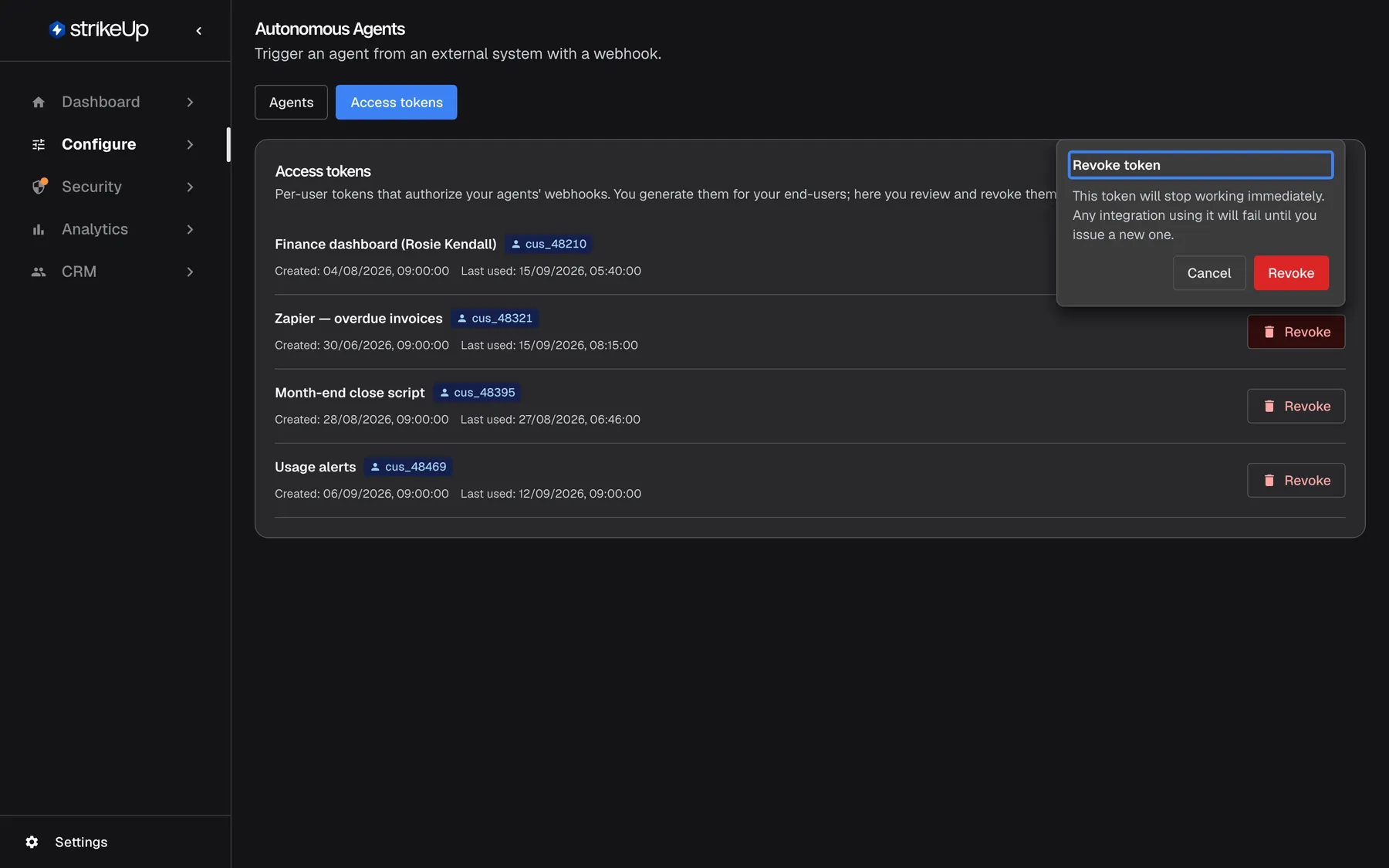Click the Revoke token dialog title
This screenshot has width=1389, height=868.
point(1201,165)
